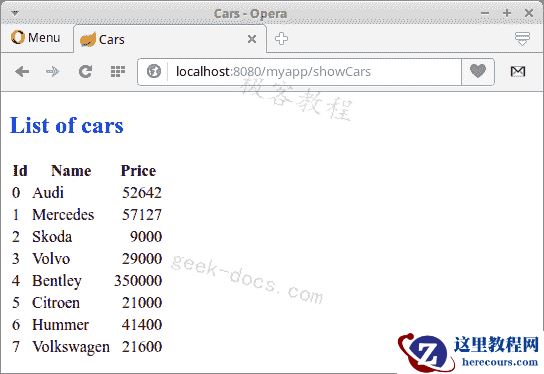The width and height of the screenshot is (544, 374).
Task: Open window menu arrow in title bar
Action: point(15,13)
